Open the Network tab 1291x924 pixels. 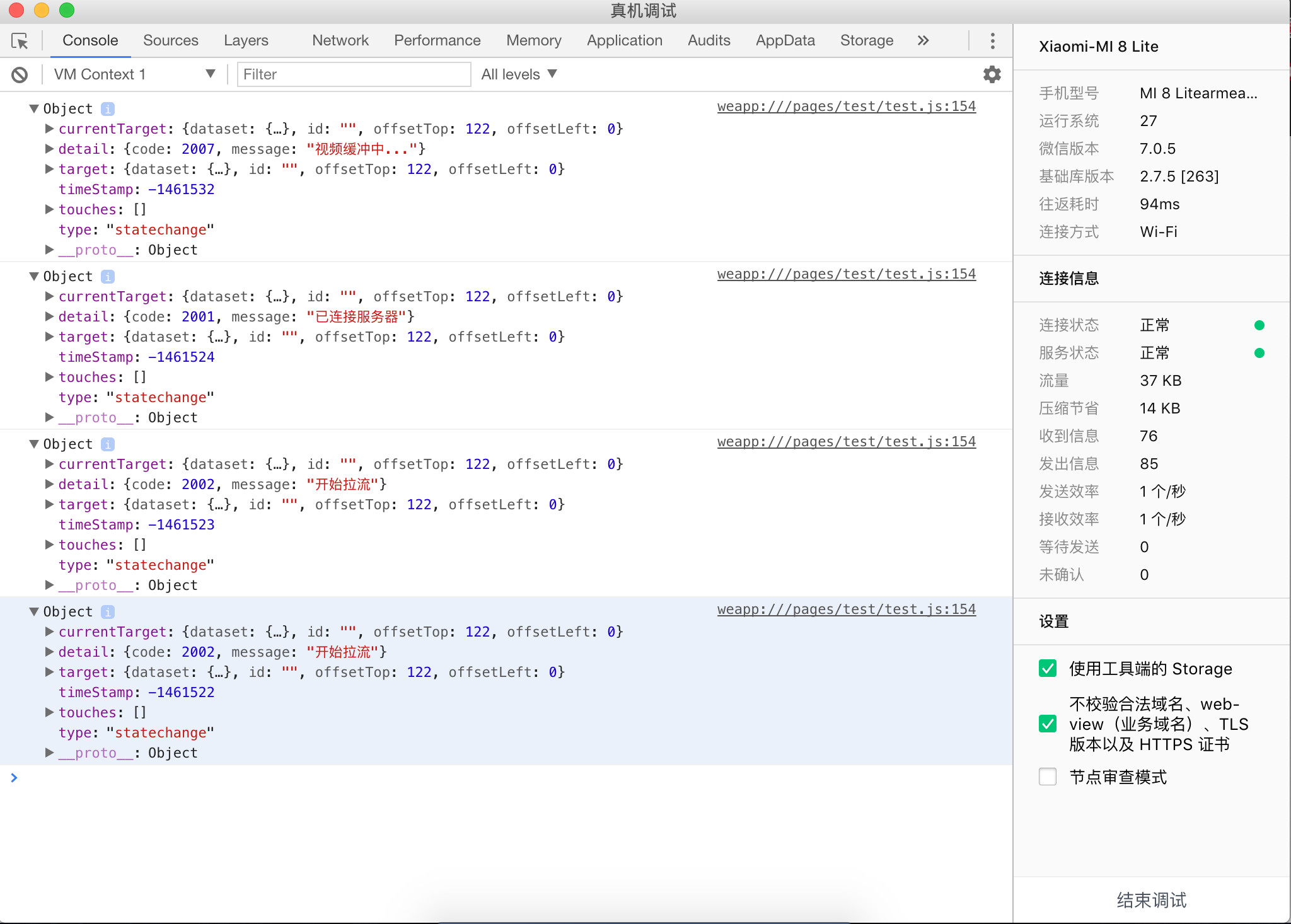point(340,40)
